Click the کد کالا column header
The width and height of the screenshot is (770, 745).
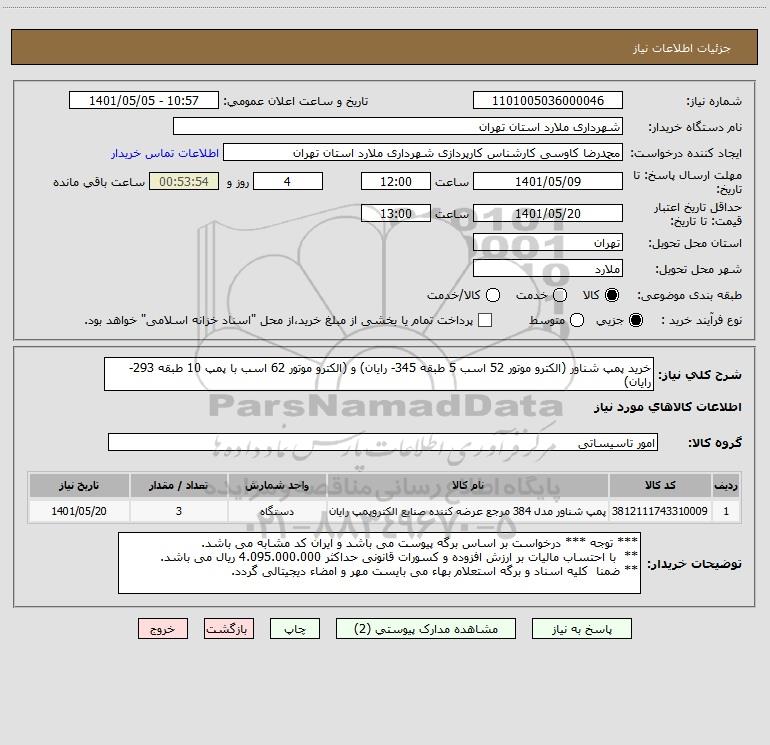point(660,485)
